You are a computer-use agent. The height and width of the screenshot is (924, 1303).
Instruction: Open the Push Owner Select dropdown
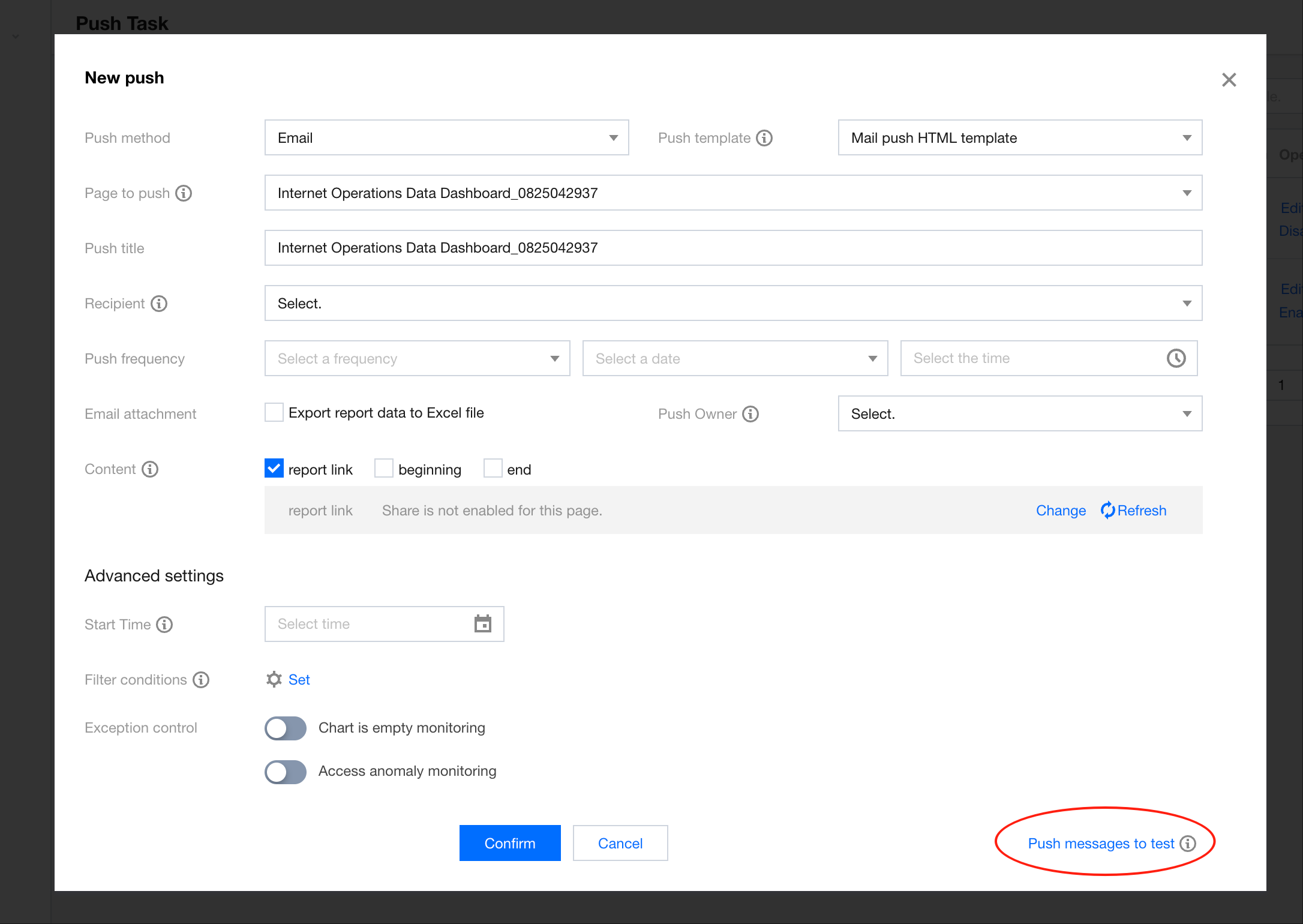1019,414
